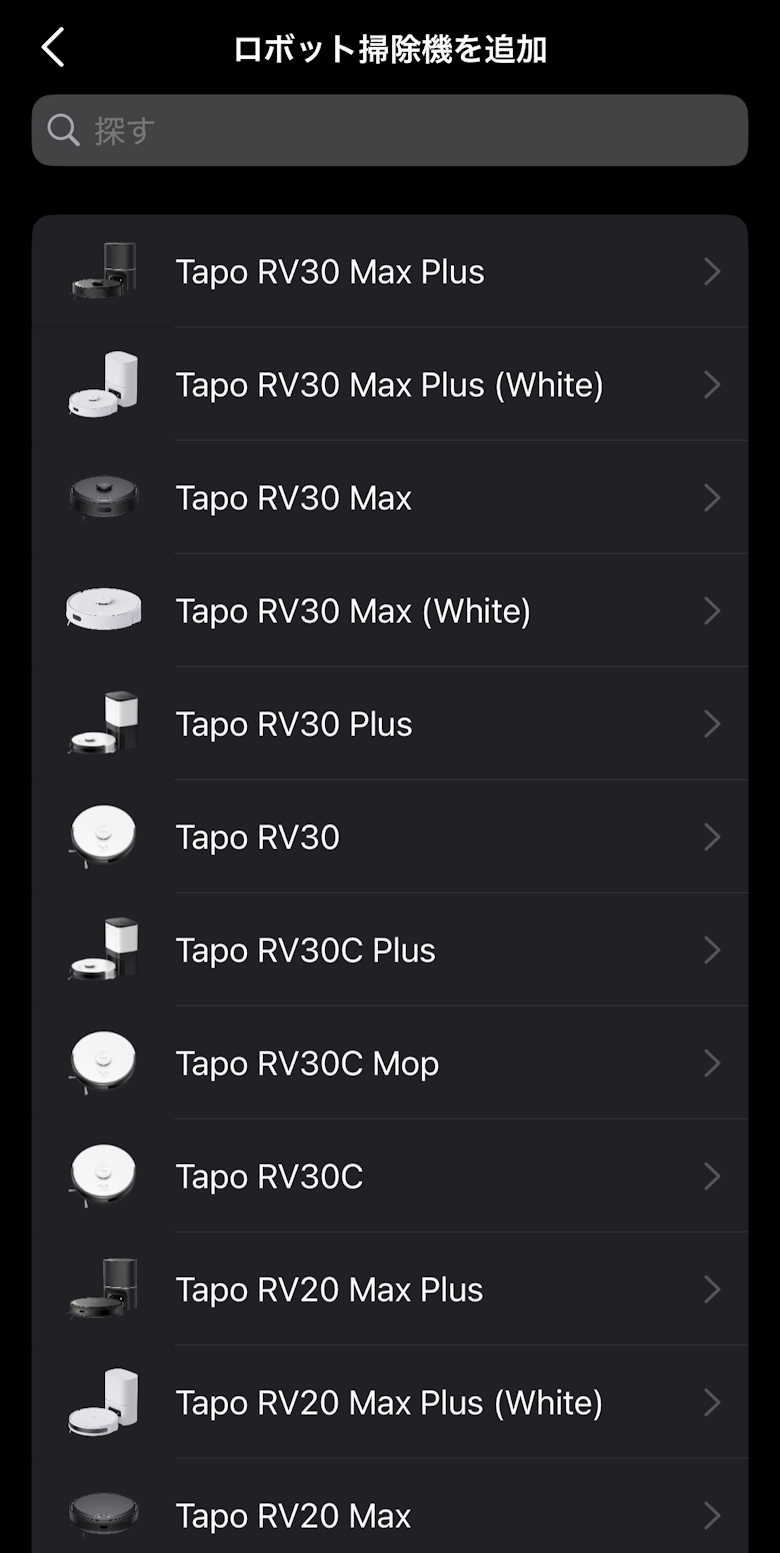Open the Tapo RV20 Max Plus (White) entry
Screen dimensions: 780x1553
(x=389, y=1403)
